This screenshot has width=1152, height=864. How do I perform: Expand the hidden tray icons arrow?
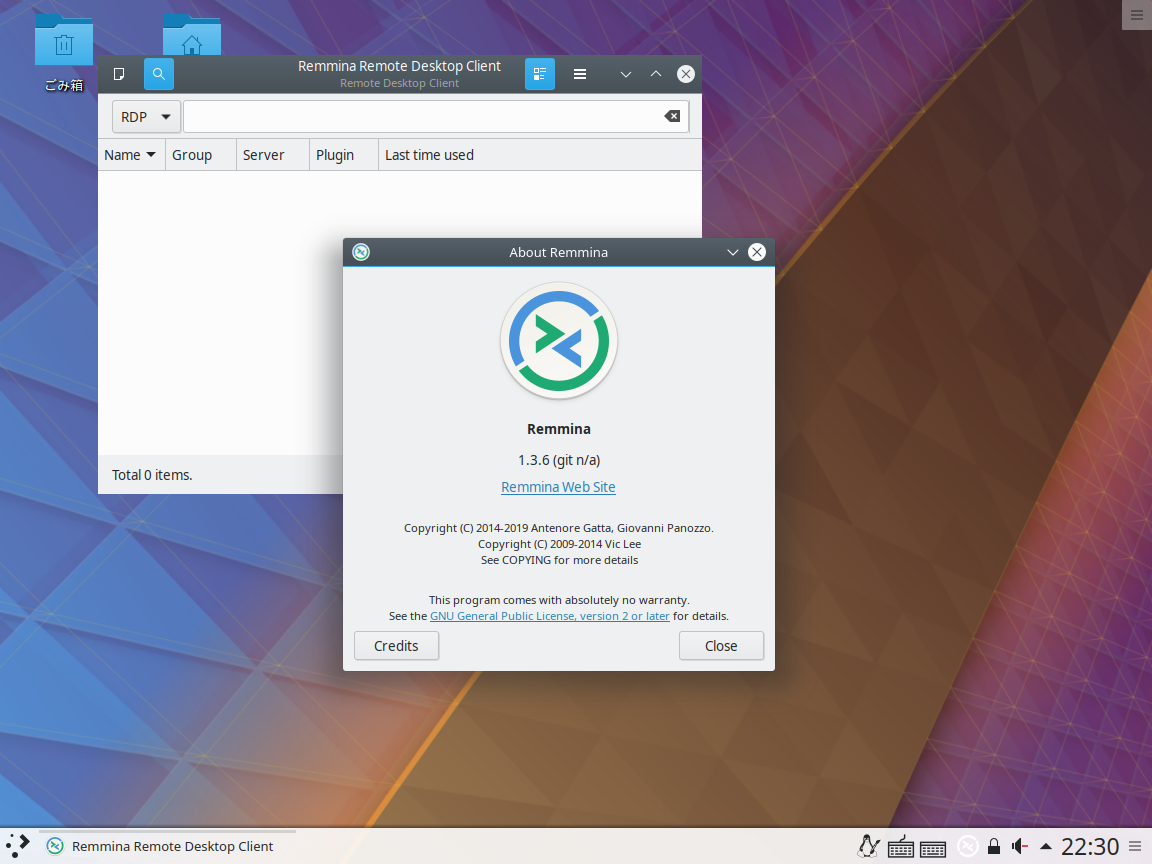tap(1046, 846)
